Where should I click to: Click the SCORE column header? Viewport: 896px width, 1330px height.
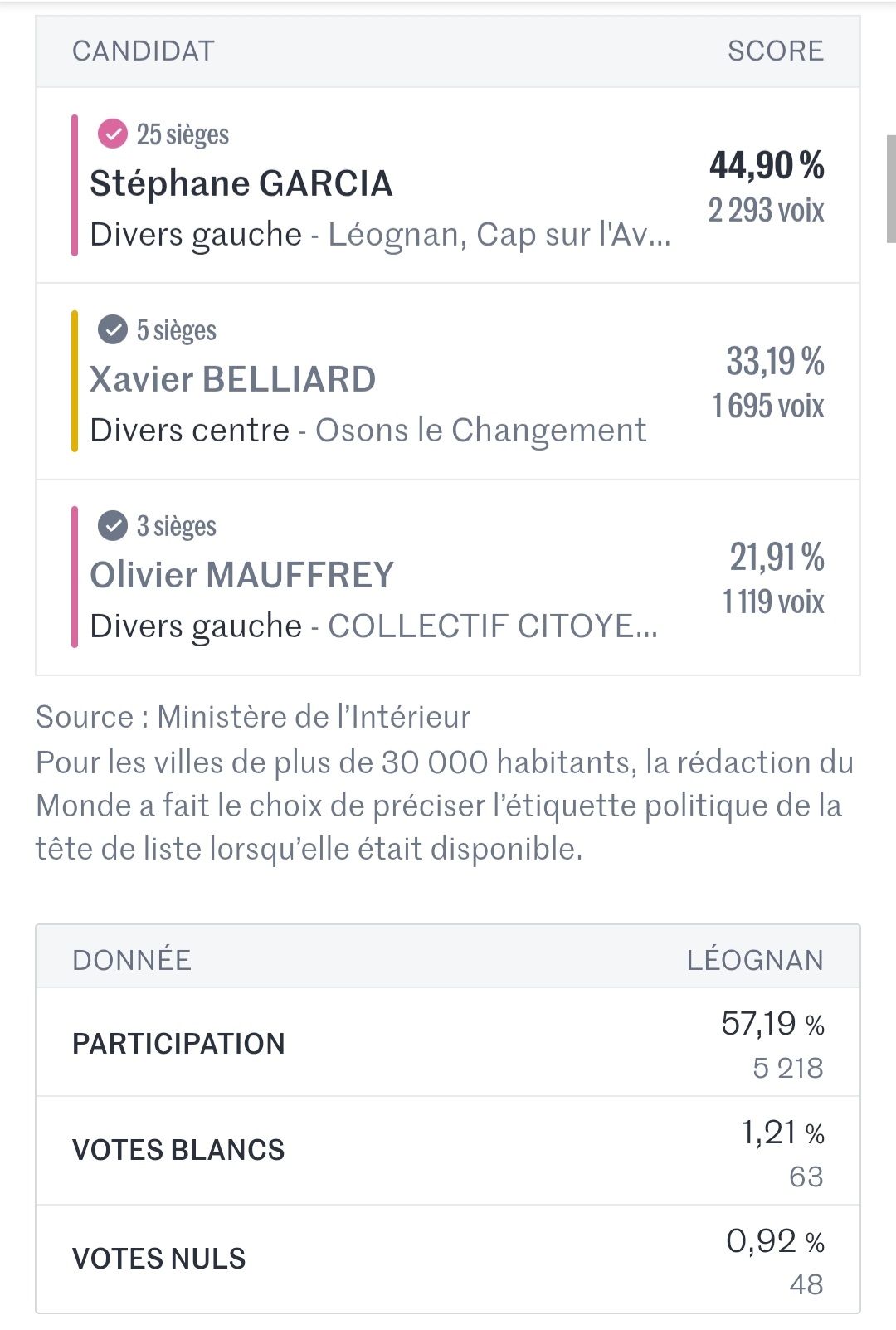click(775, 51)
